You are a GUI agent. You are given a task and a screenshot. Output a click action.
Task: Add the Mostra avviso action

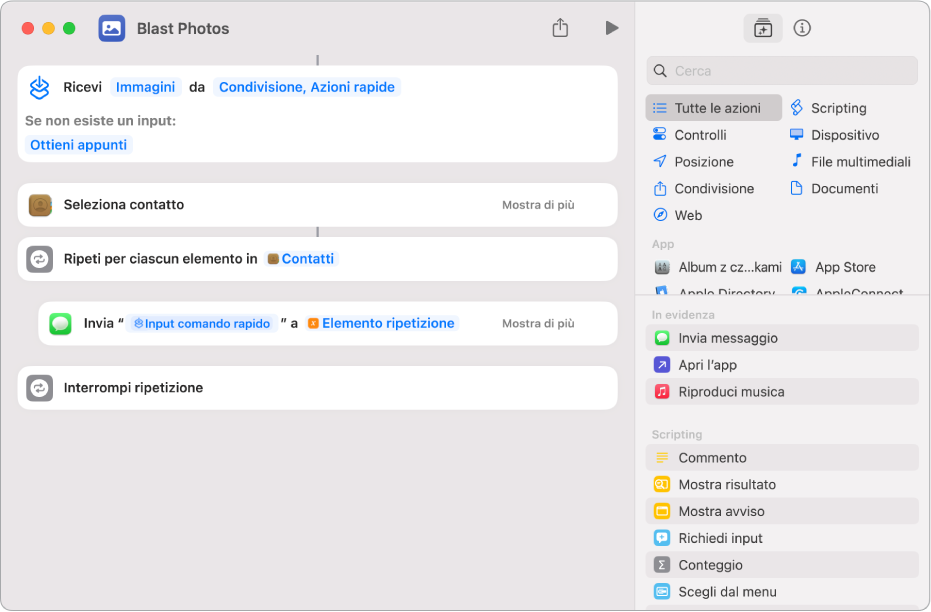[720, 511]
